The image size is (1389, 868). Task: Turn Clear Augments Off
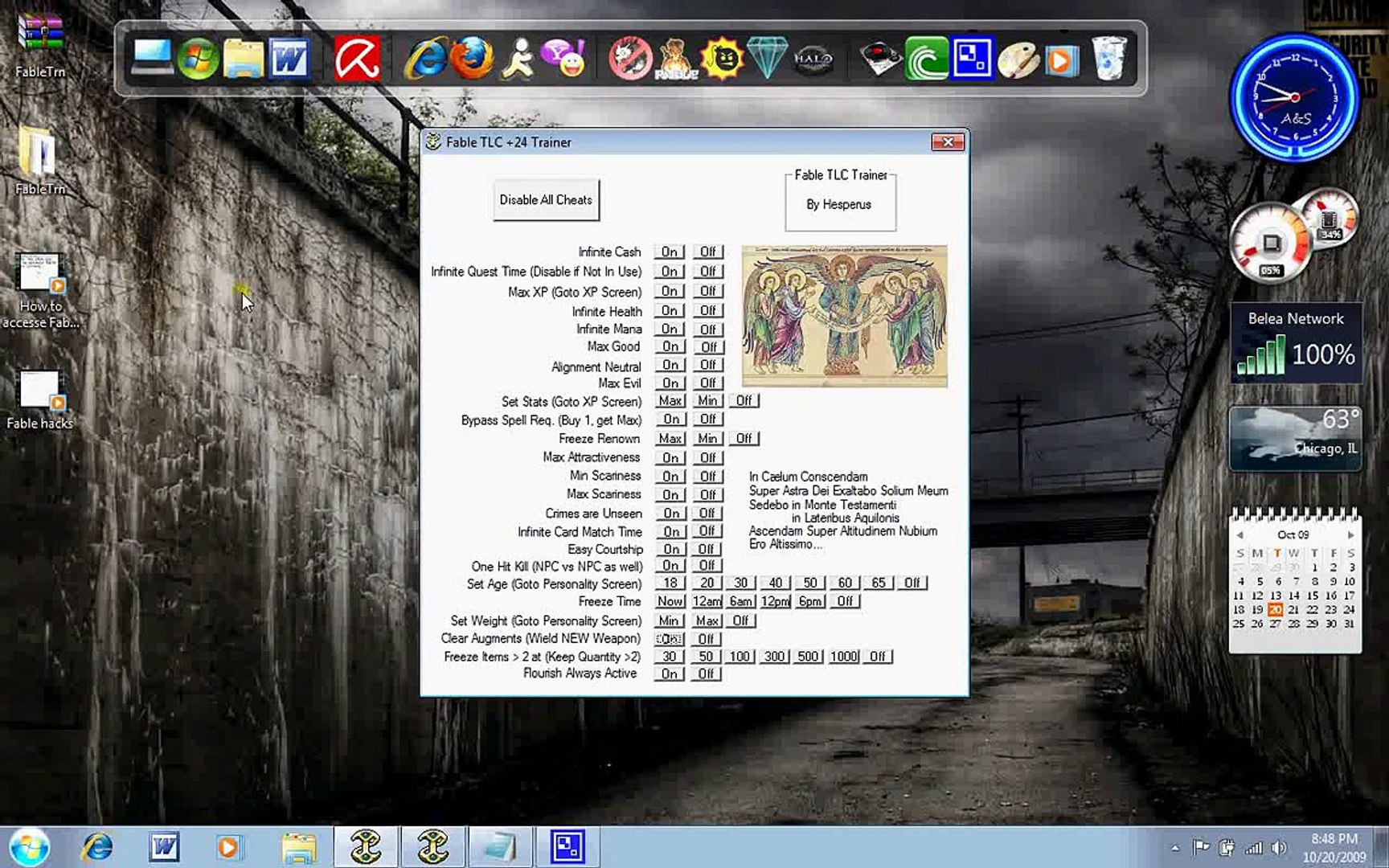pos(706,639)
